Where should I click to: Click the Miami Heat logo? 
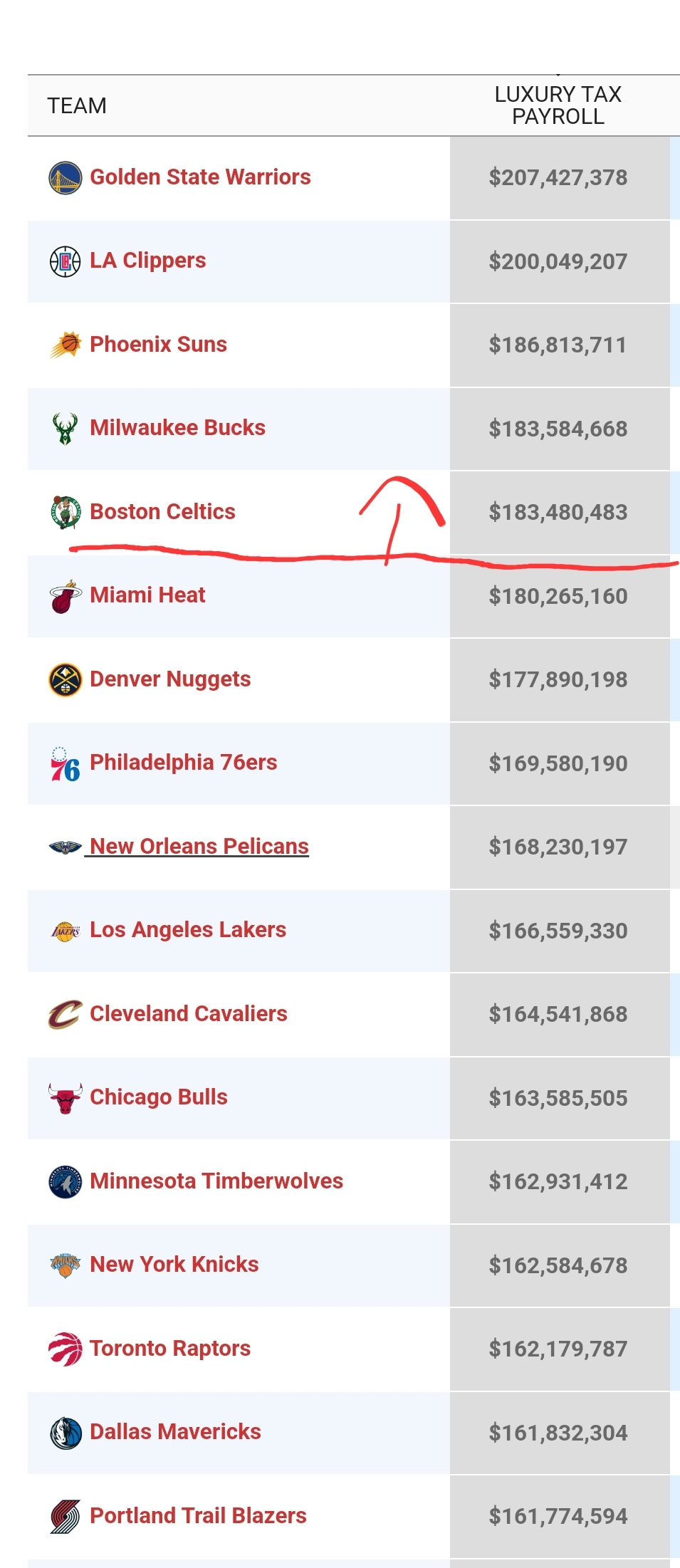coord(66,596)
